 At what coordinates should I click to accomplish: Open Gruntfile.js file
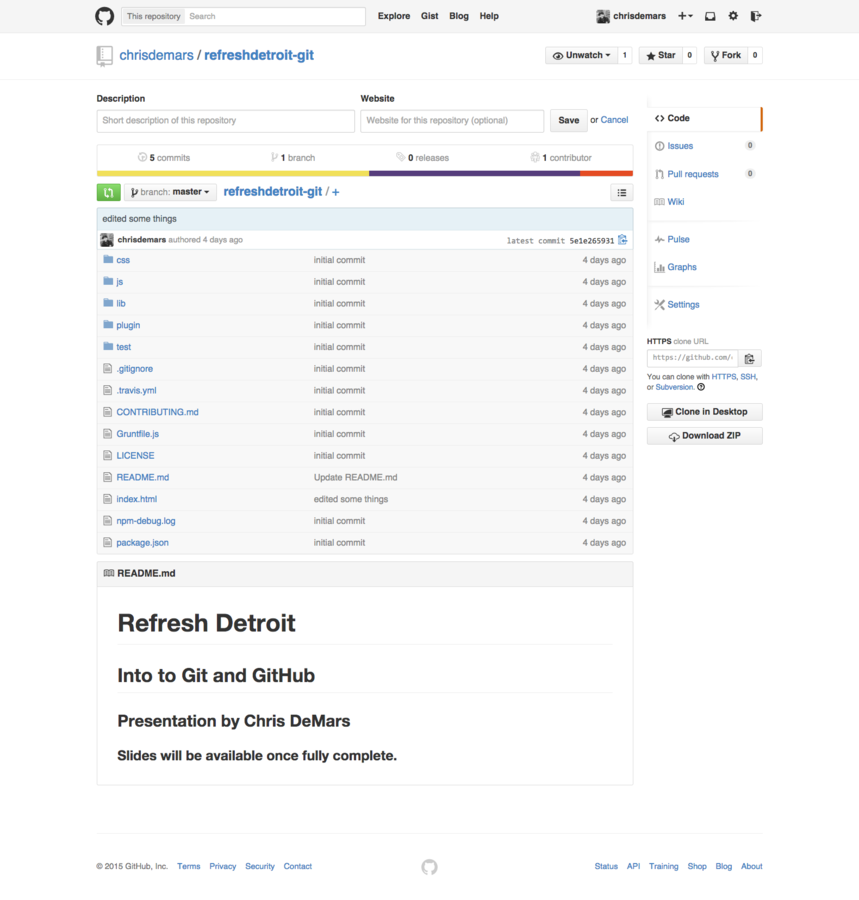pos(138,434)
